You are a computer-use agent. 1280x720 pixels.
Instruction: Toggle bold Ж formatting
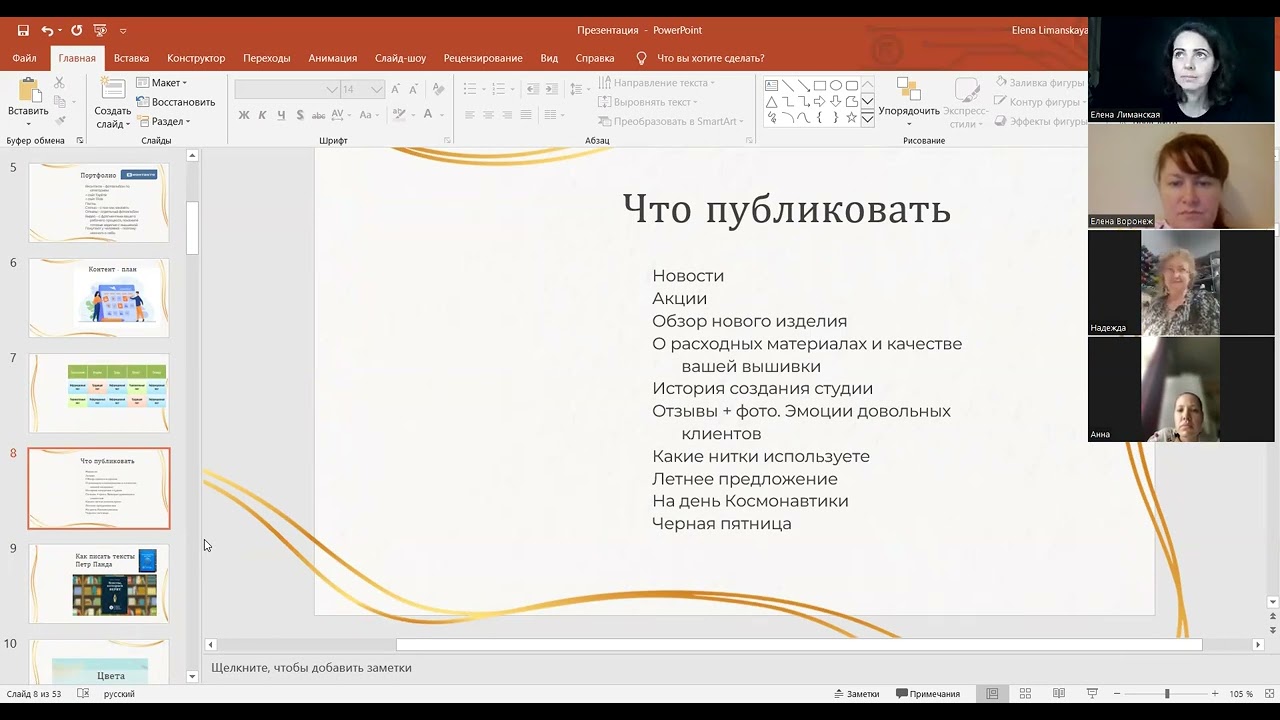[x=243, y=115]
